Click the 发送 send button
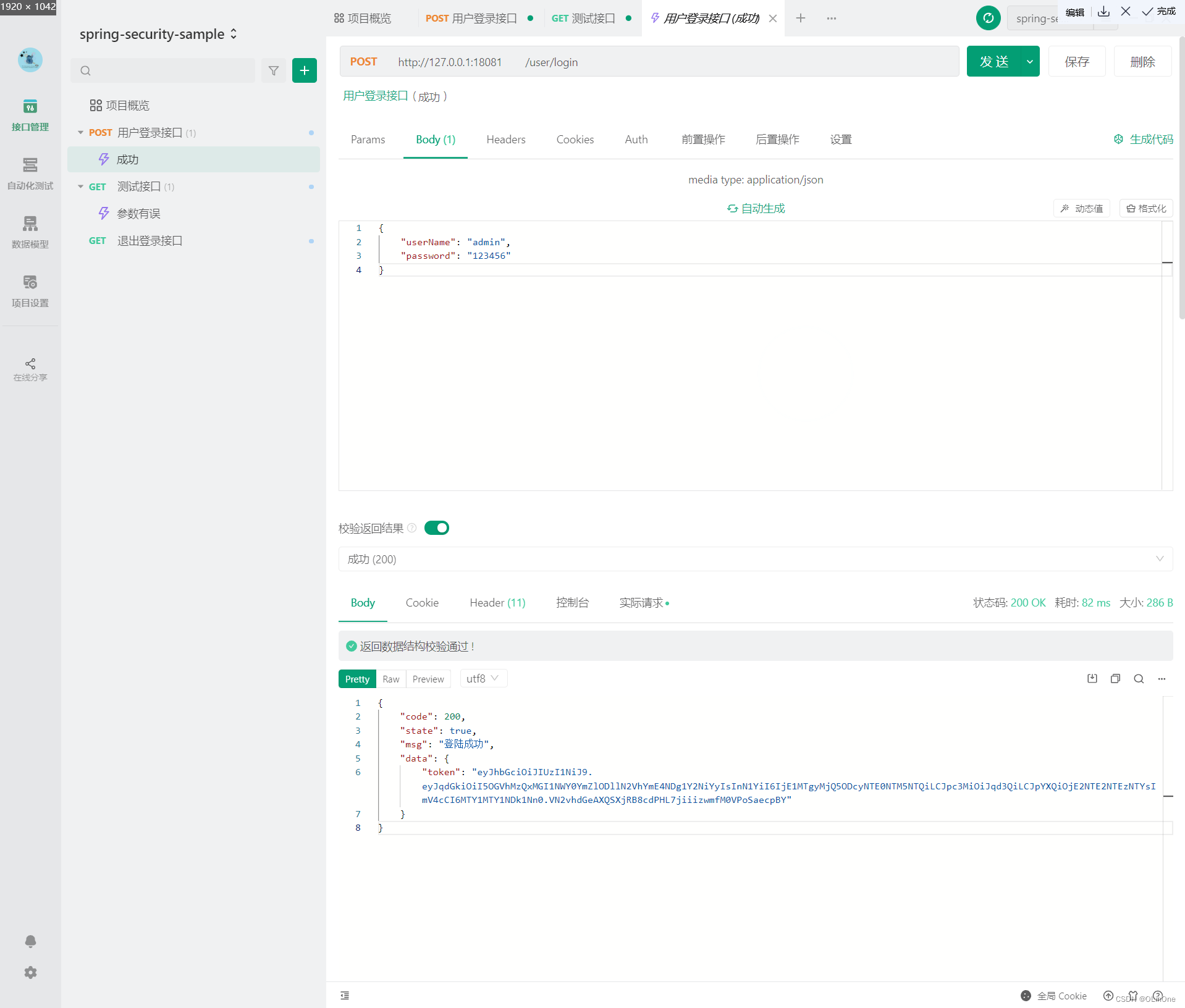 pyautogui.click(x=994, y=62)
